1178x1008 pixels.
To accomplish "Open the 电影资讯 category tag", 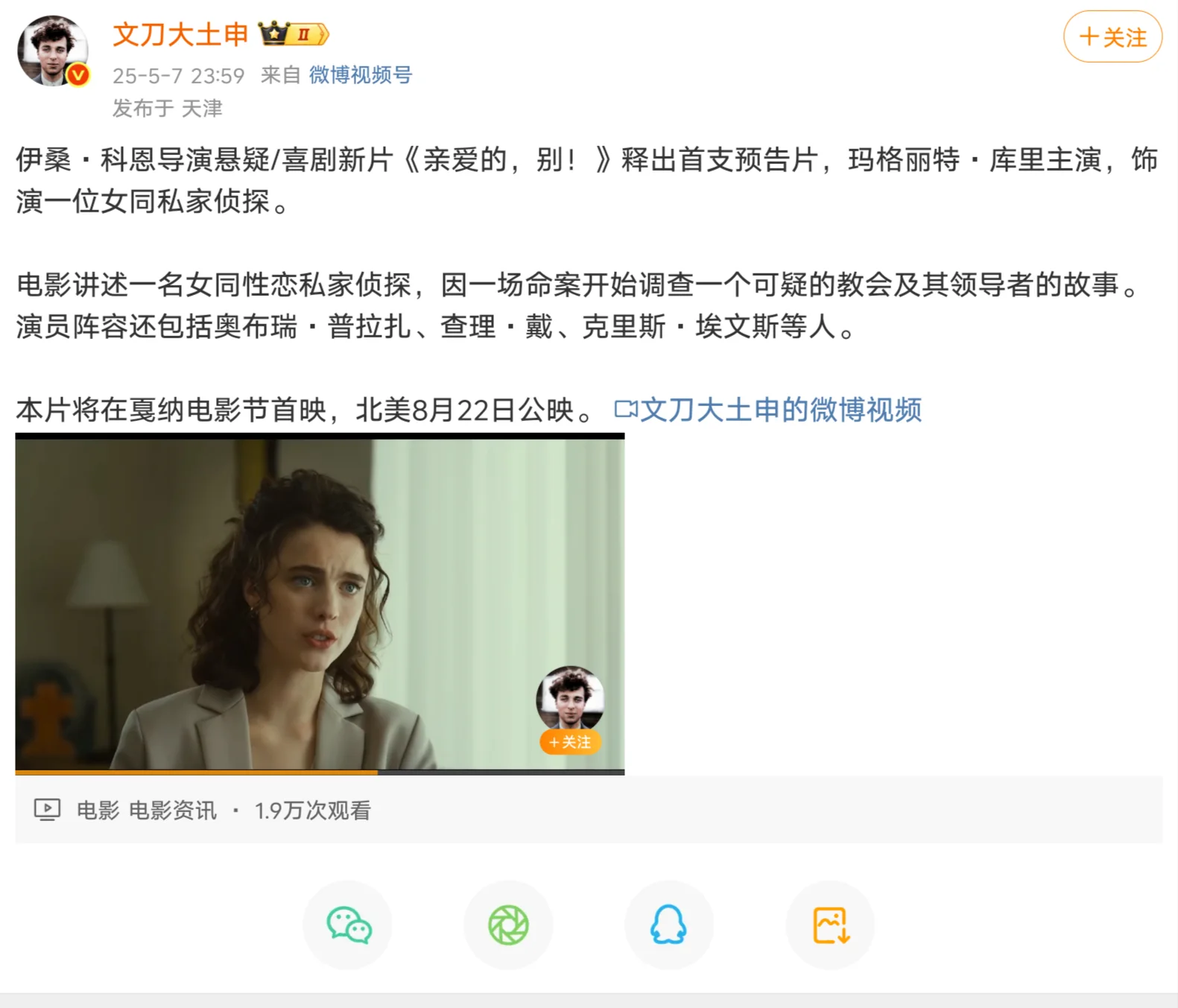I will 173,810.
